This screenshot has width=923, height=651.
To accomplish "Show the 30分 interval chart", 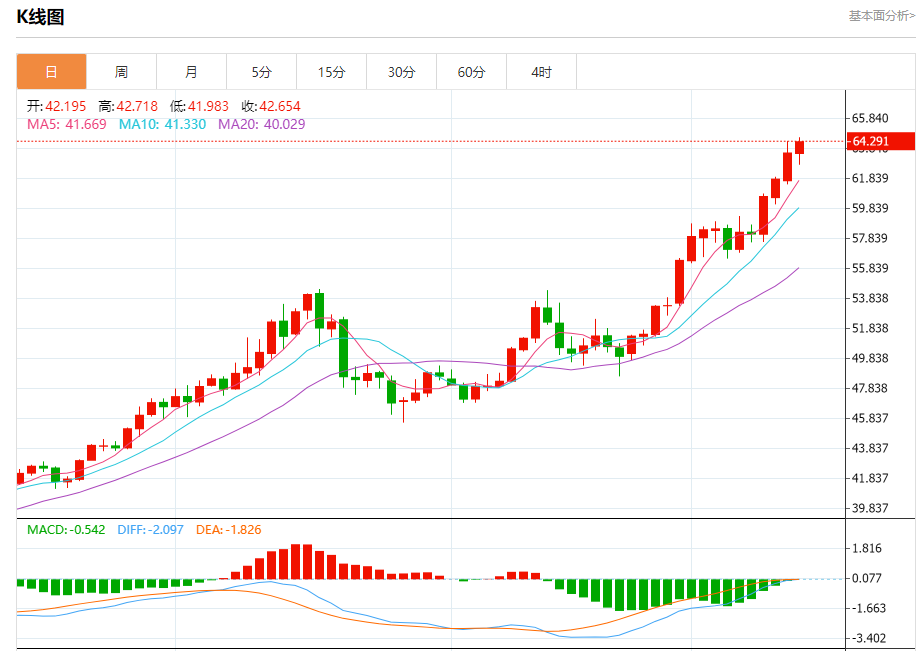I will 401,72.
